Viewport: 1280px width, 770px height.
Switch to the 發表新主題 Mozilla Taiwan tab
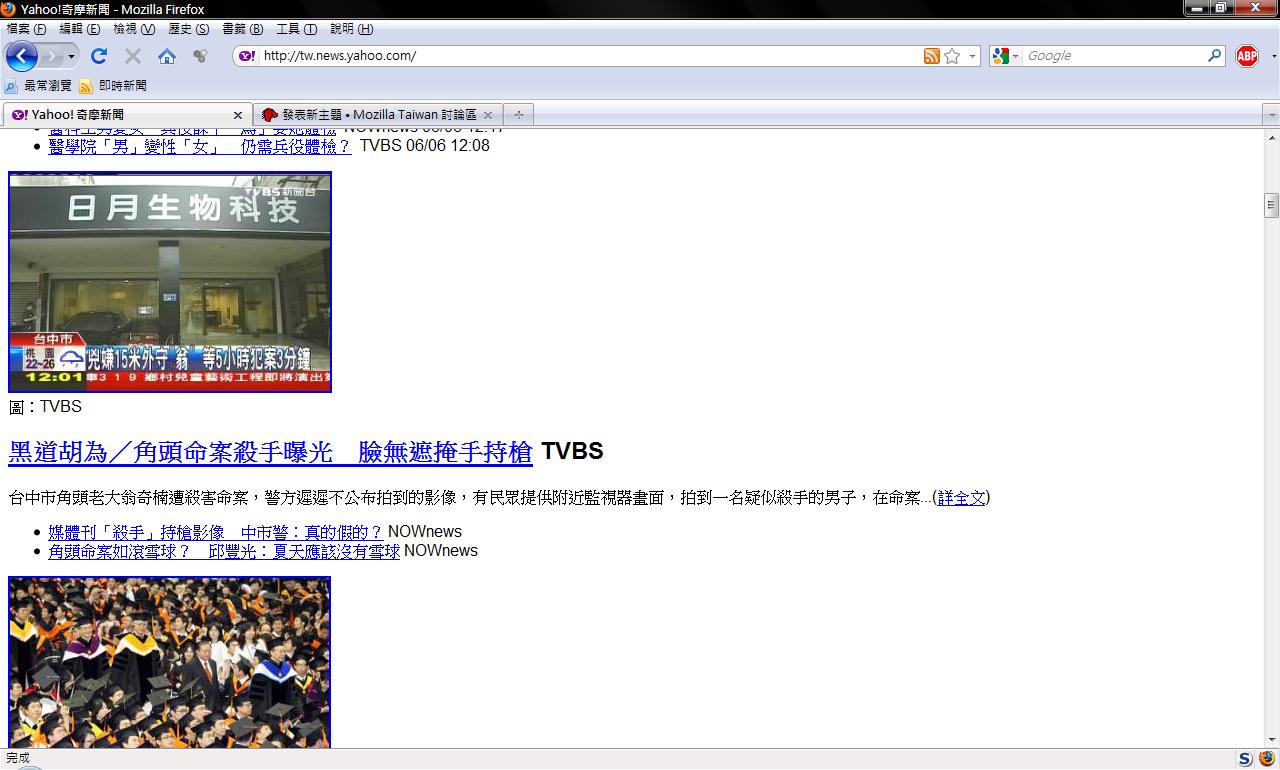[370, 115]
